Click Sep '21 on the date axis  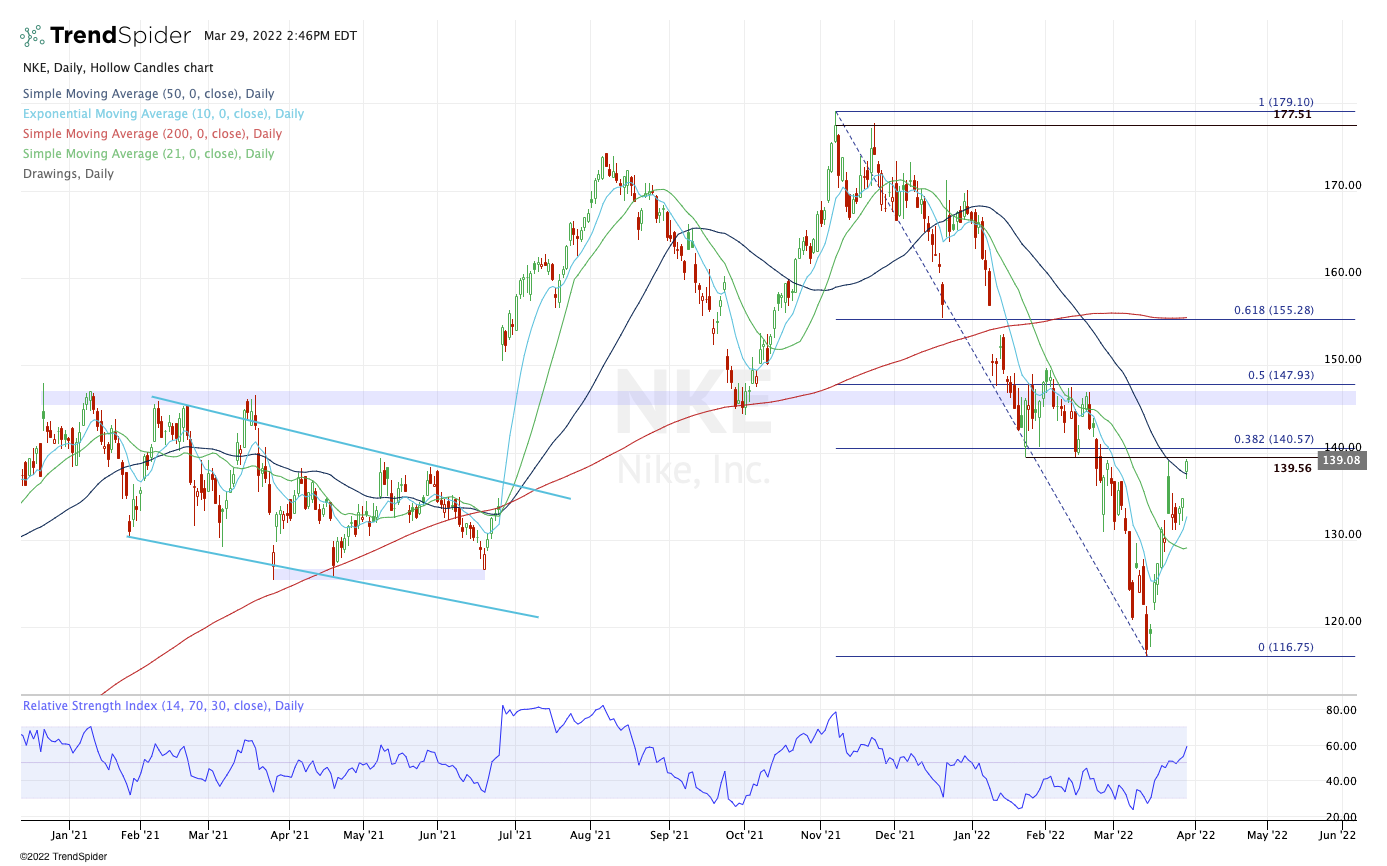669,834
